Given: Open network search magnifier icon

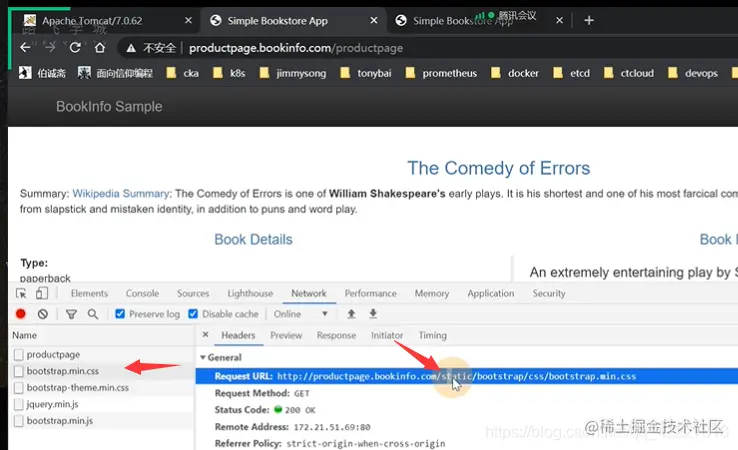Looking at the screenshot, I should pos(93,314).
